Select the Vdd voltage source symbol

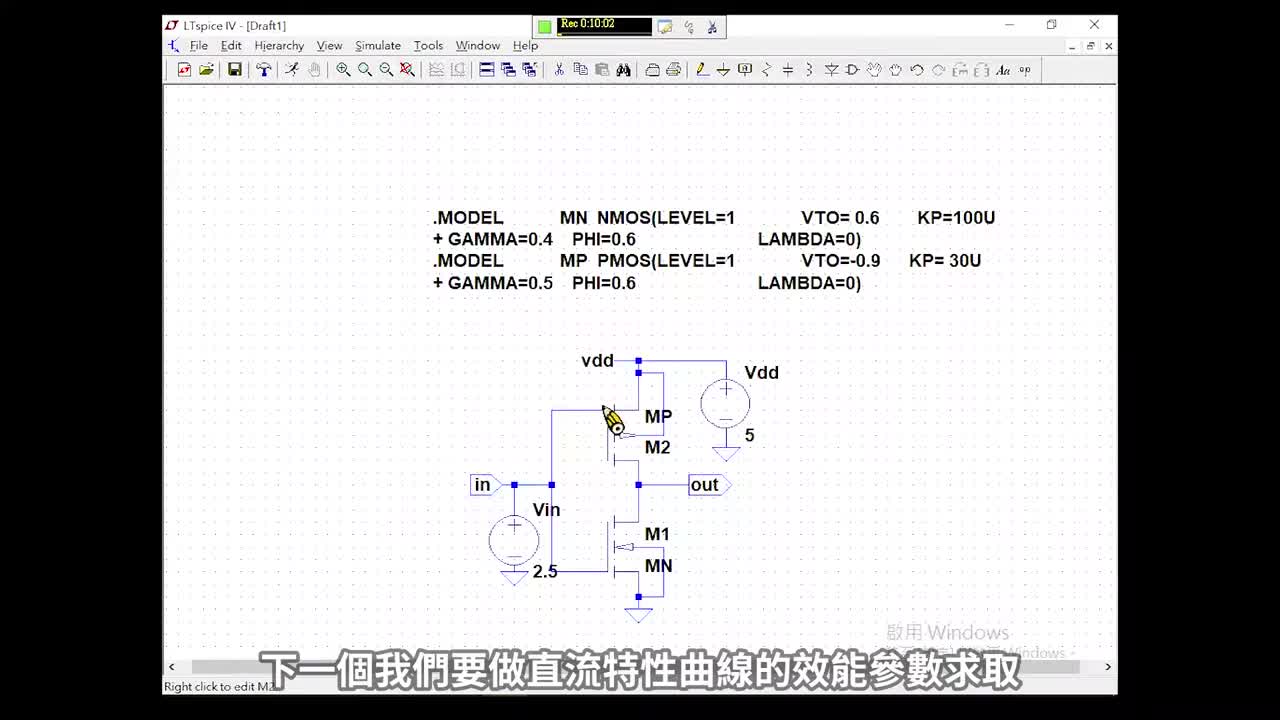click(725, 406)
